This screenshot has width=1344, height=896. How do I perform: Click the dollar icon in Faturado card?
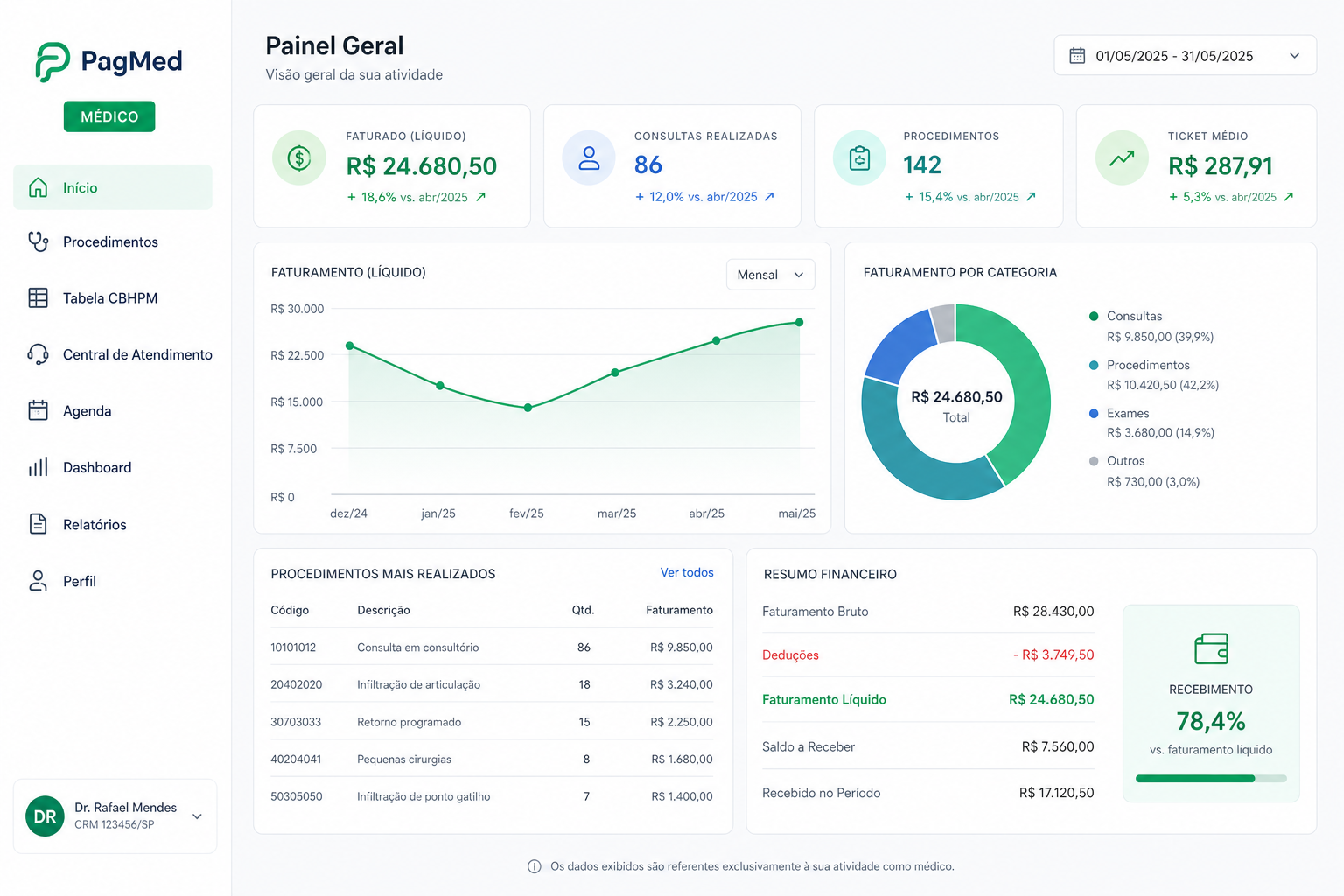pyautogui.click(x=299, y=158)
